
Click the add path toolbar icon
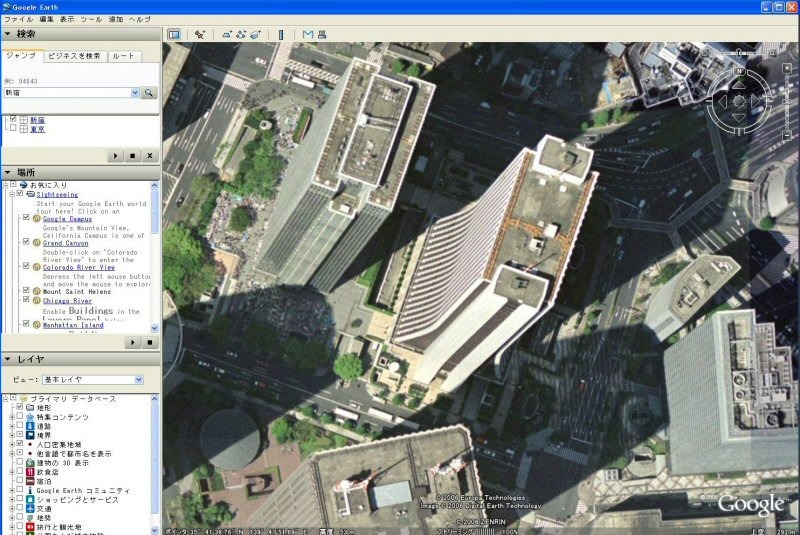tap(241, 35)
